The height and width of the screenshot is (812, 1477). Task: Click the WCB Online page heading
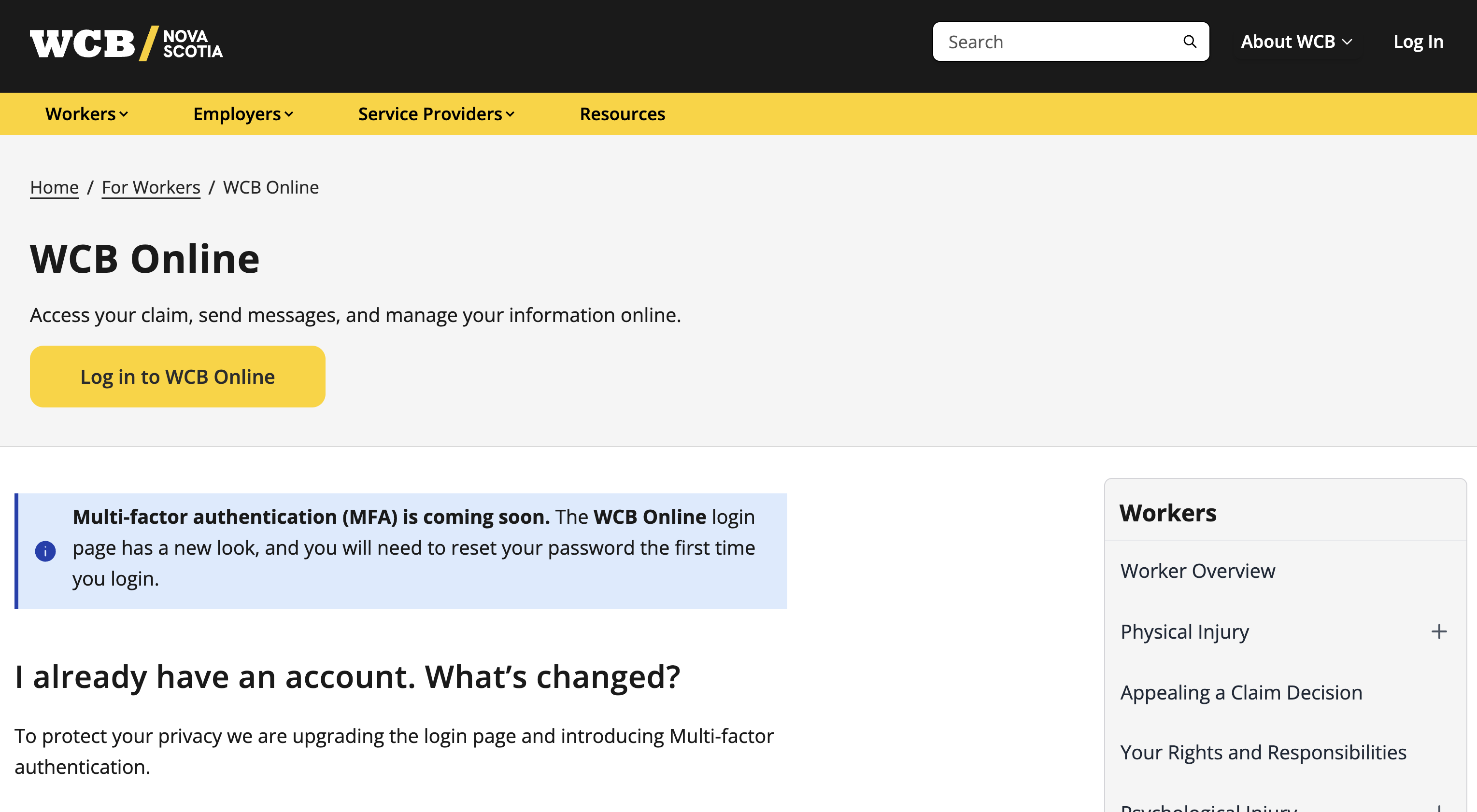(145, 258)
